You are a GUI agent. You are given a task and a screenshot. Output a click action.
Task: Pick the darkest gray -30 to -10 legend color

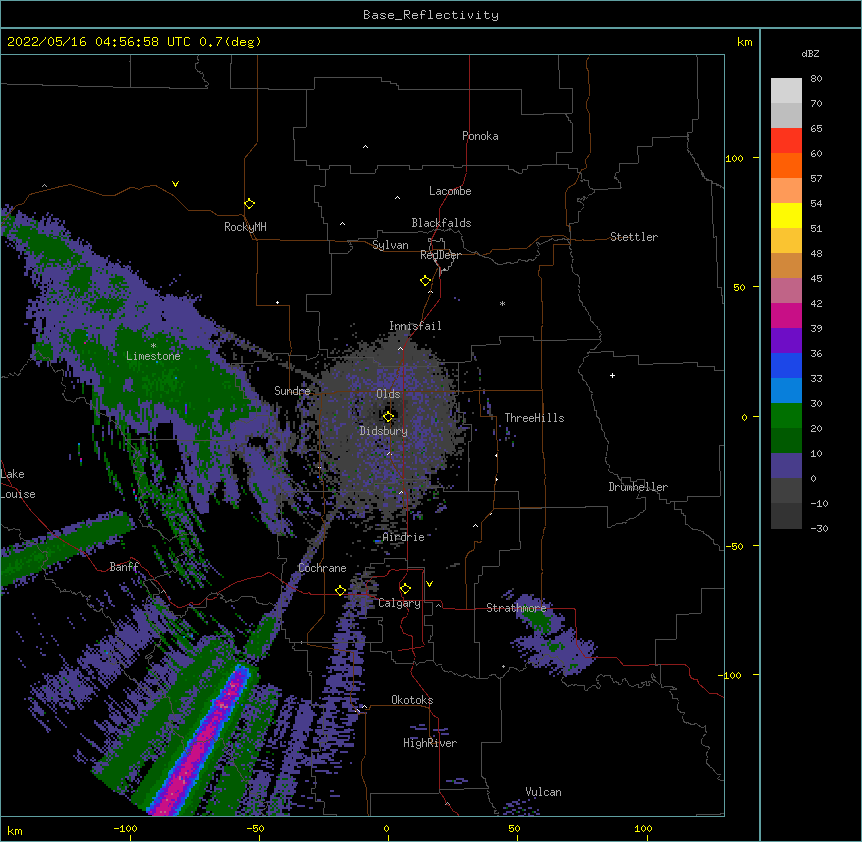pyautogui.click(x=786, y=516)
